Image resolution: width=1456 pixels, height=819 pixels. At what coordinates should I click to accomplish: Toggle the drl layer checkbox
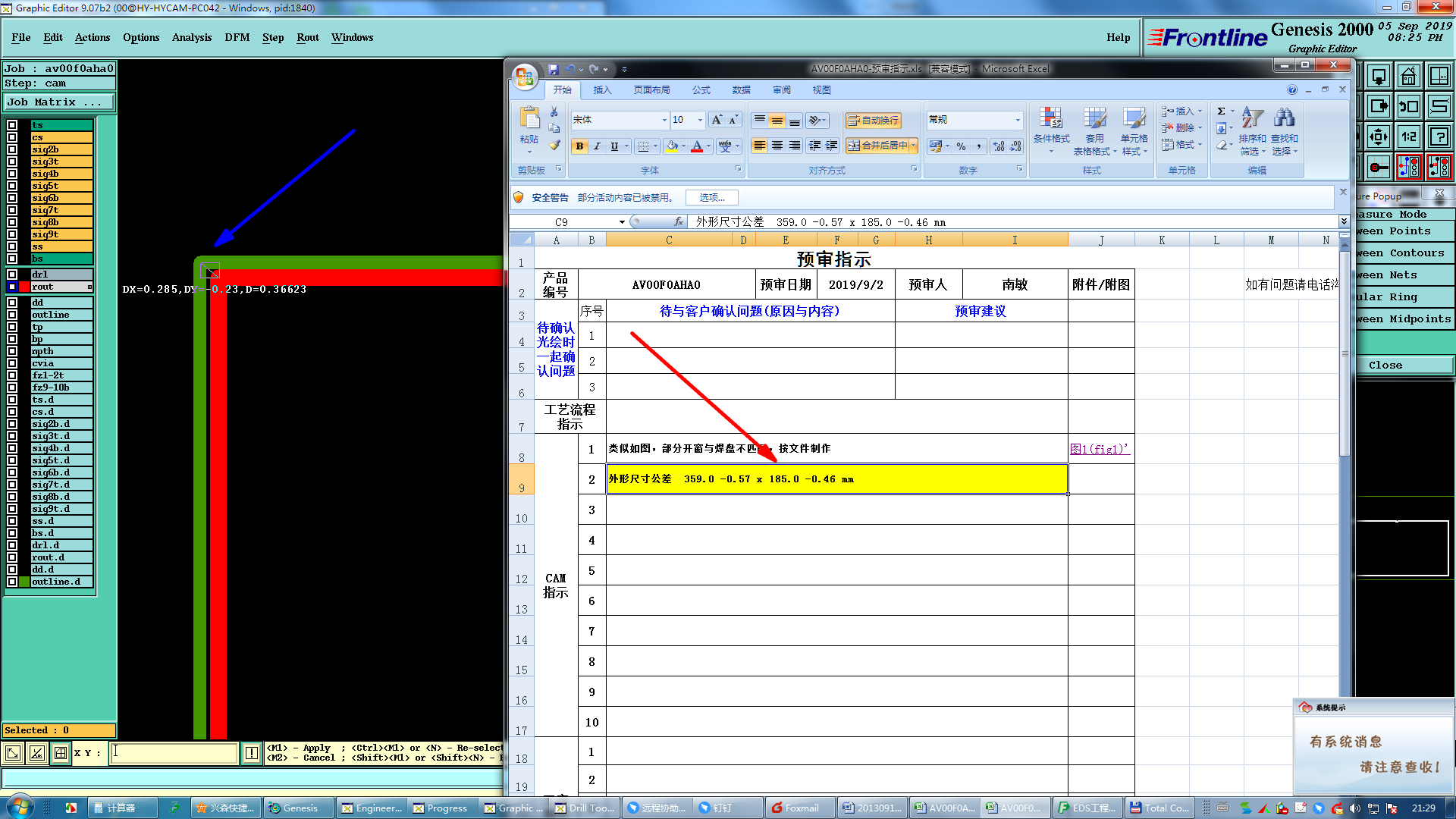point(12,275)
